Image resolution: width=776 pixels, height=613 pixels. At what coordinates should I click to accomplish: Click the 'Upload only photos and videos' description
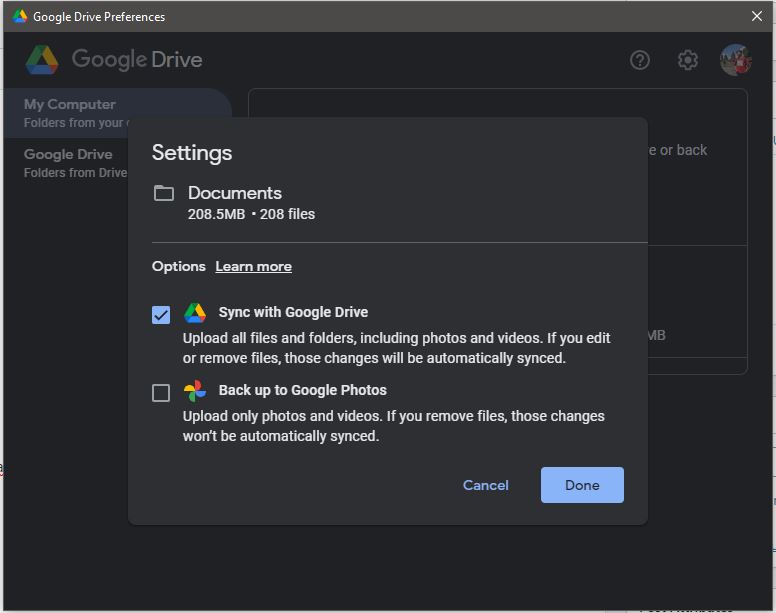pyautogui.click(x=393, y=426)
